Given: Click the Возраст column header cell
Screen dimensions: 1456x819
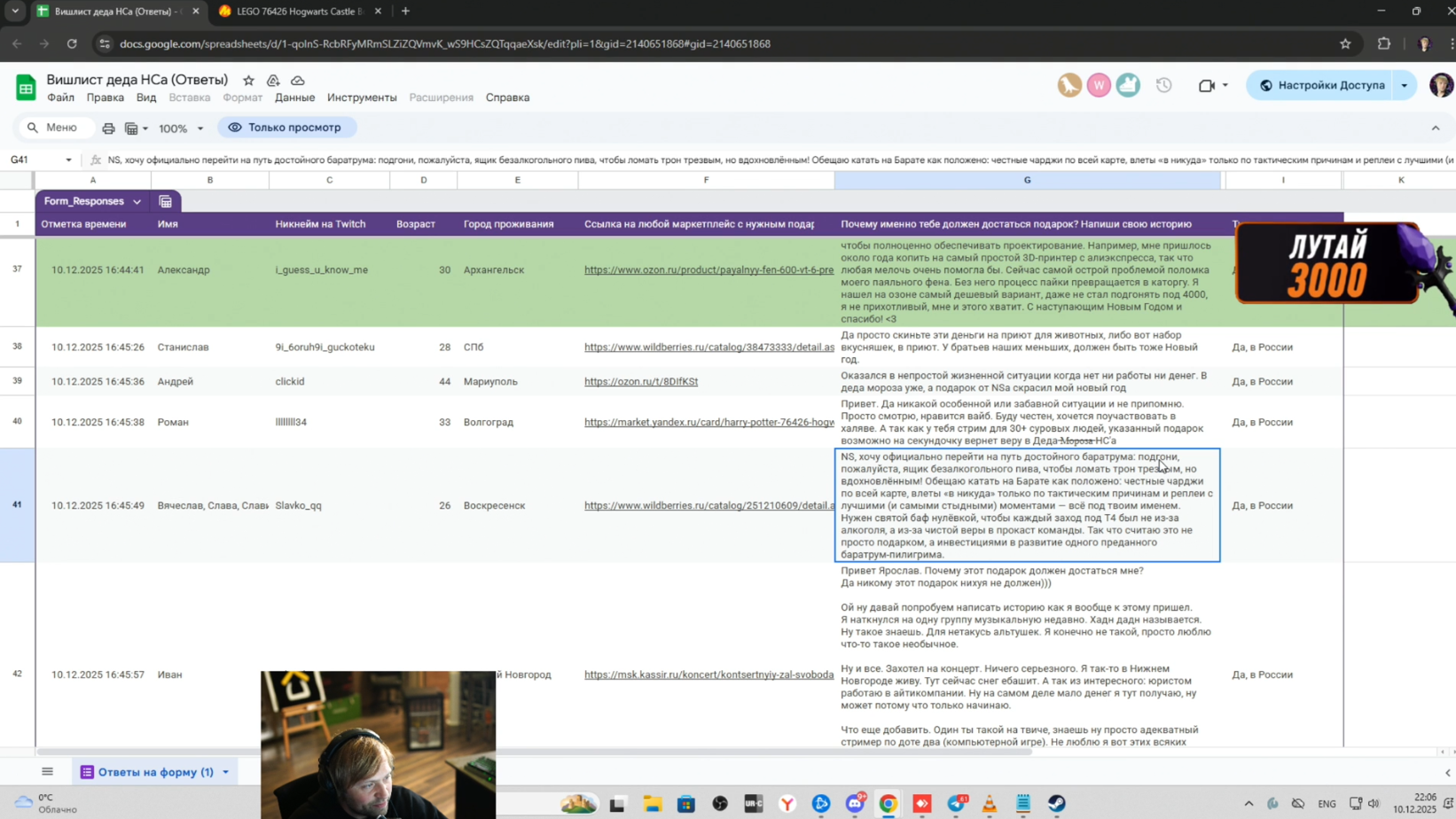Looking at the screenshot, I should [423, 224].
